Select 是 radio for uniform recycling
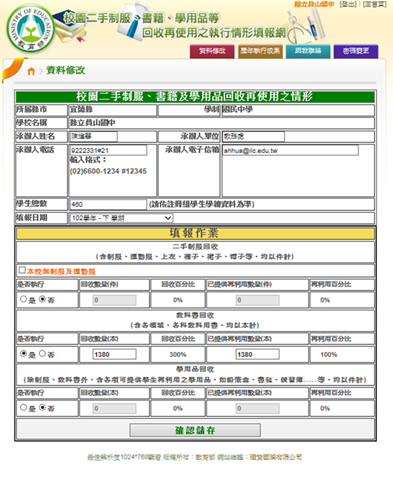 coord(23,299)
